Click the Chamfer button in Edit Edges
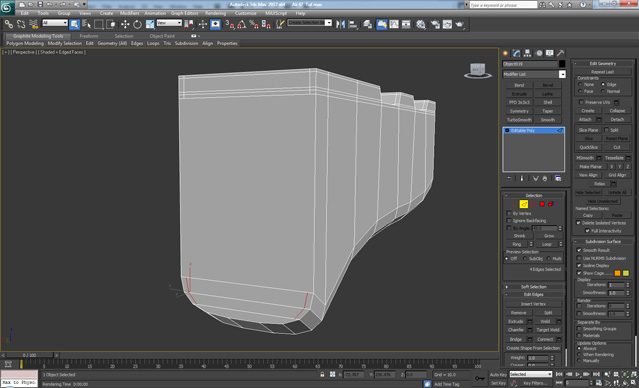This screenshot has width=639, height=388. [x=516, y=330]
